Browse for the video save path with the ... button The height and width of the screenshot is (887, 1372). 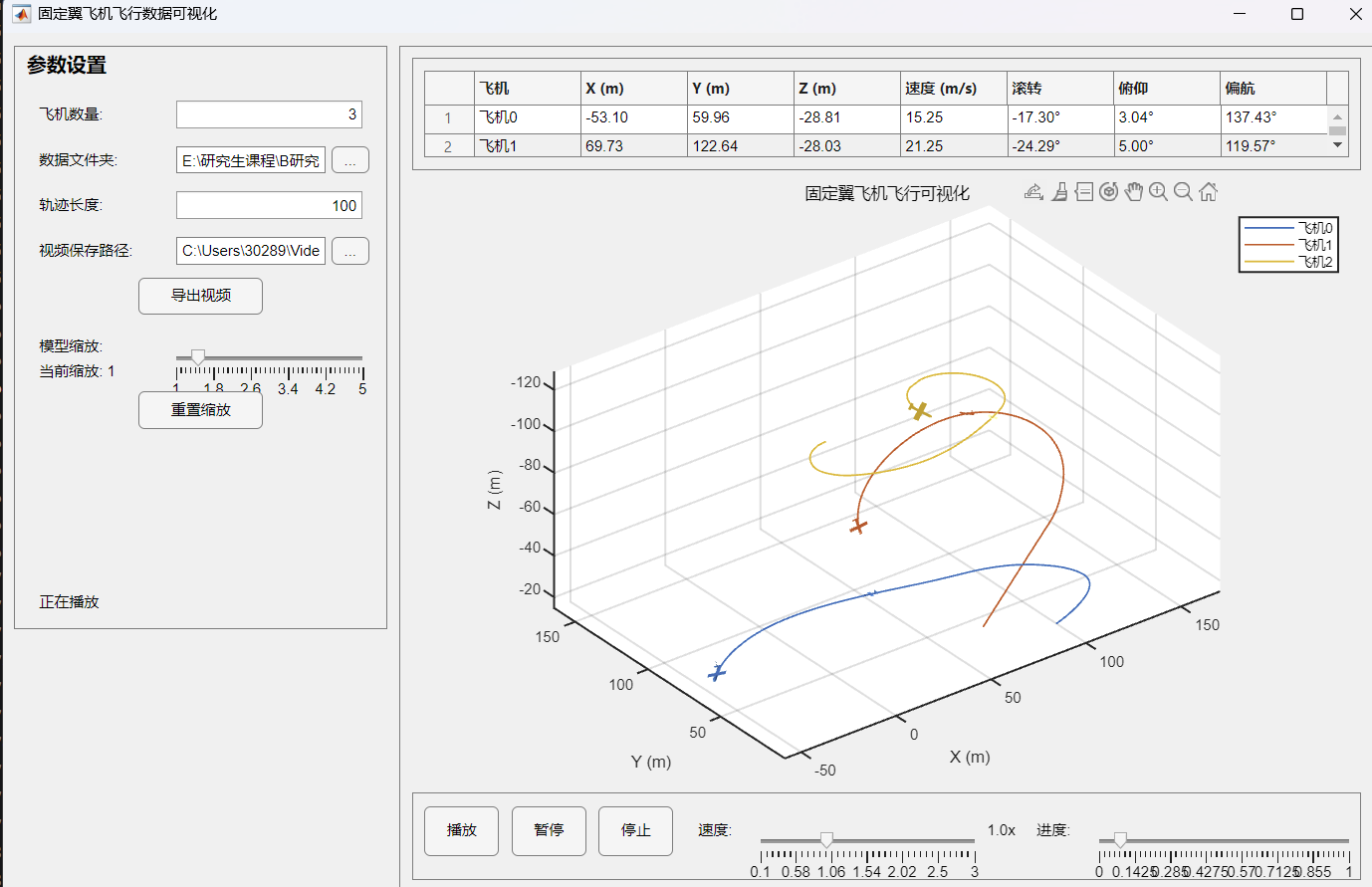pos(350,251)
